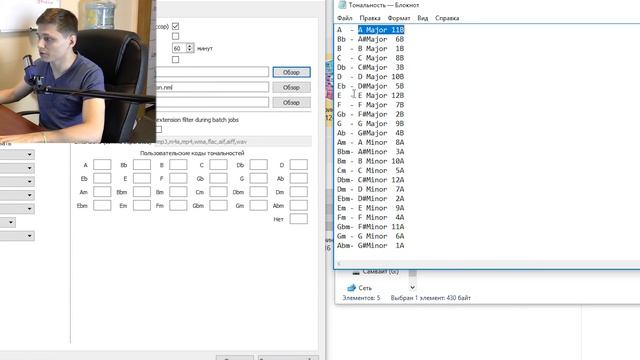Tick the empty checkbox directly above the 60 stepper
This screenshot has width=640, height=360.
tap(176, 36)
